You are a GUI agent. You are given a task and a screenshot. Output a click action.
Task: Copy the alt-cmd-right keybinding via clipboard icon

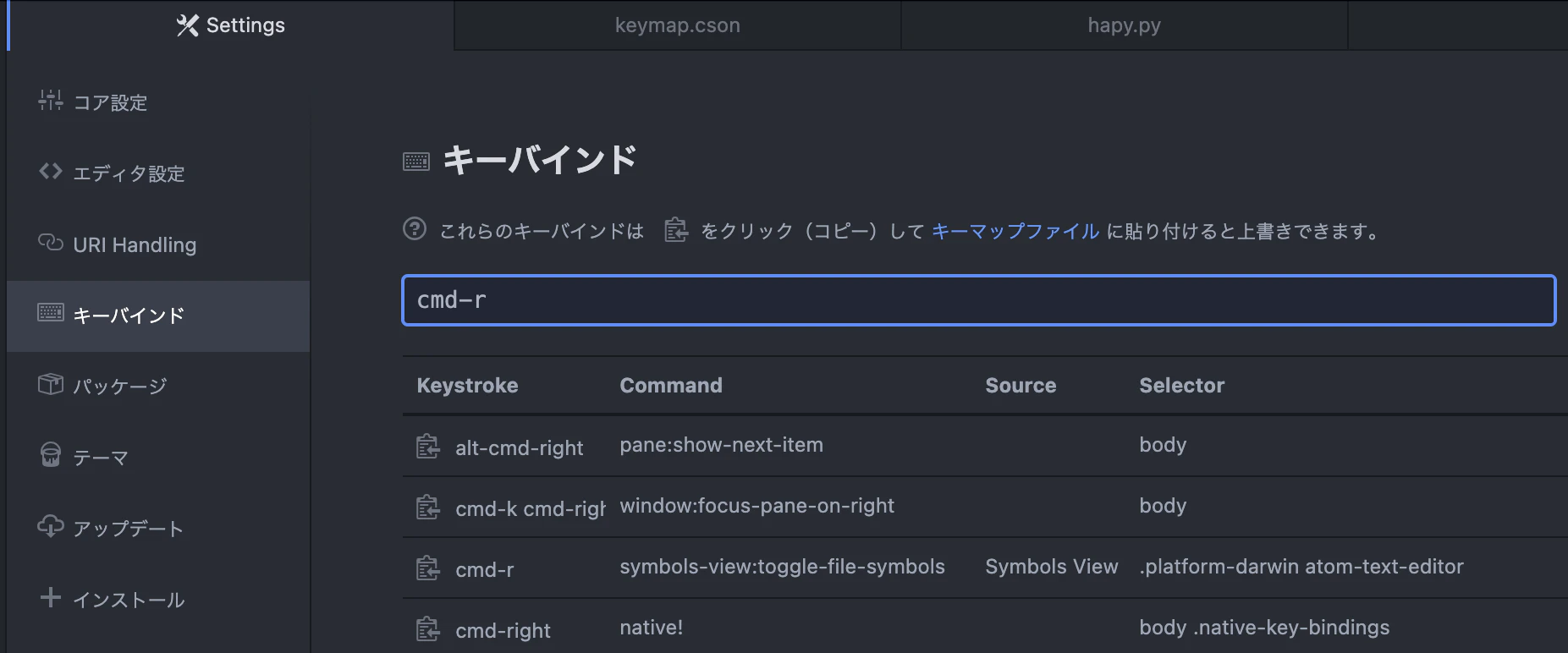coord(428,446)
